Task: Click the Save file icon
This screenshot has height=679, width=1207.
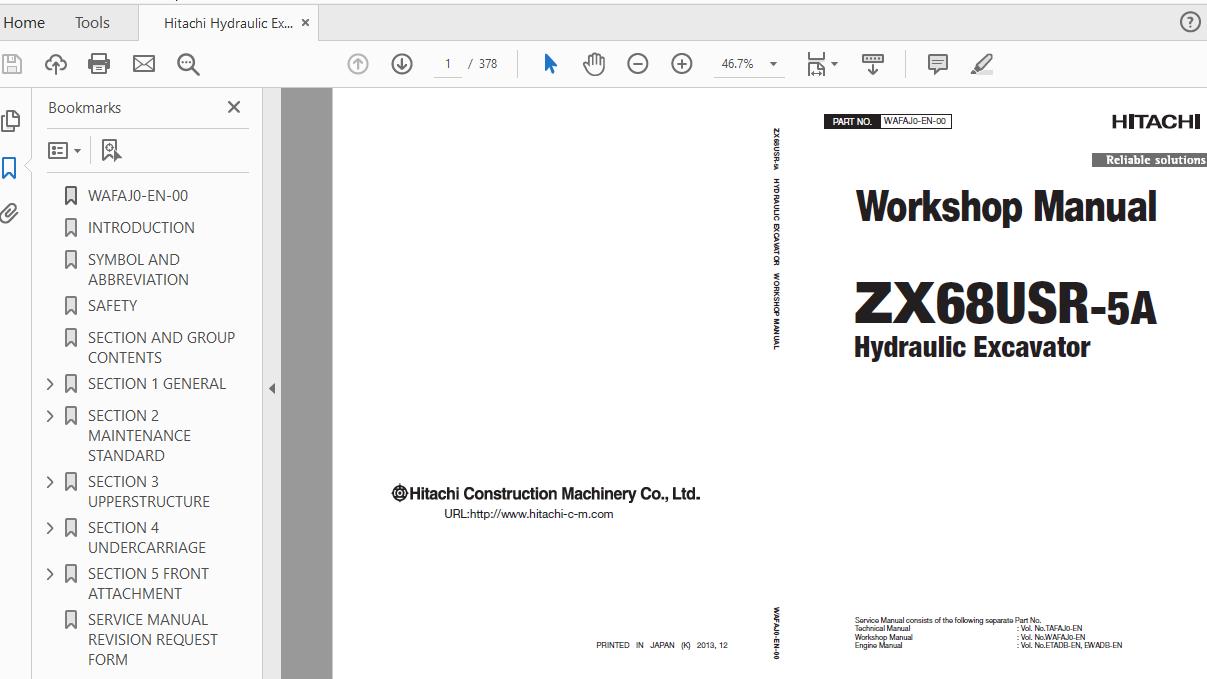Action: pyautogui.click(x=12, y=64)
